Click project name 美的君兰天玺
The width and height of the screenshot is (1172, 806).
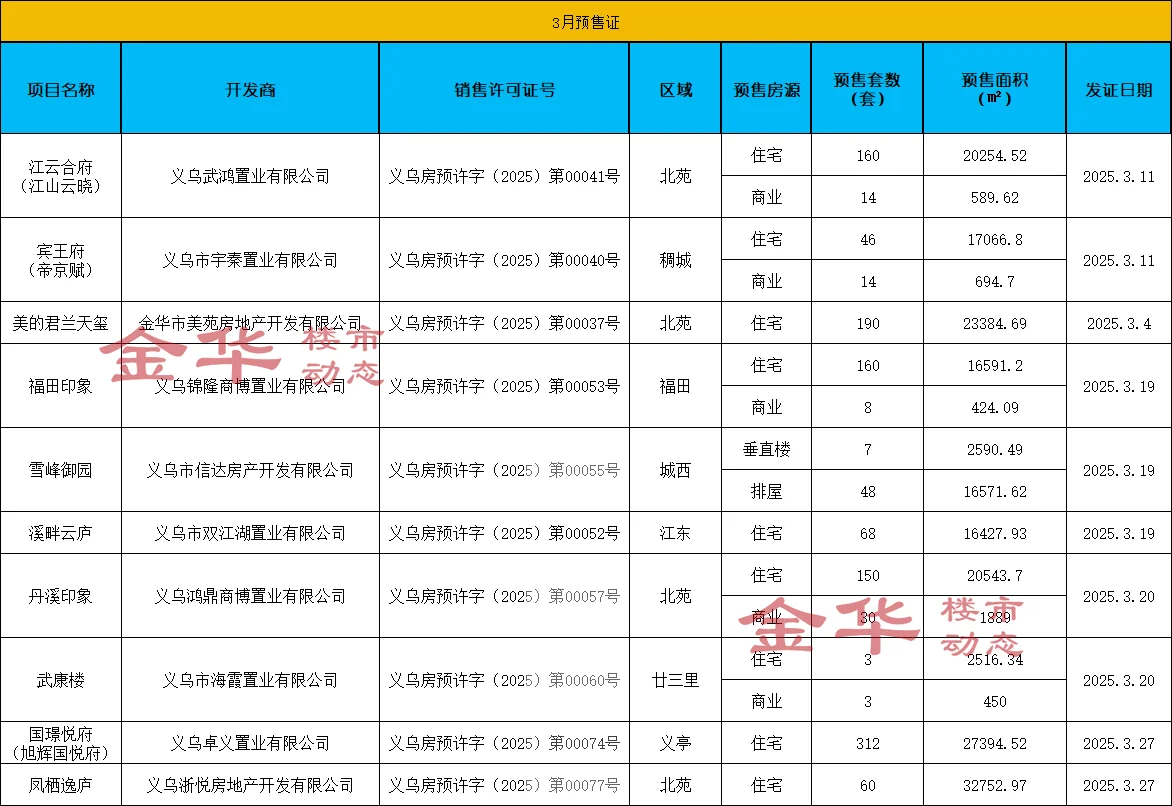click(61, 323)
